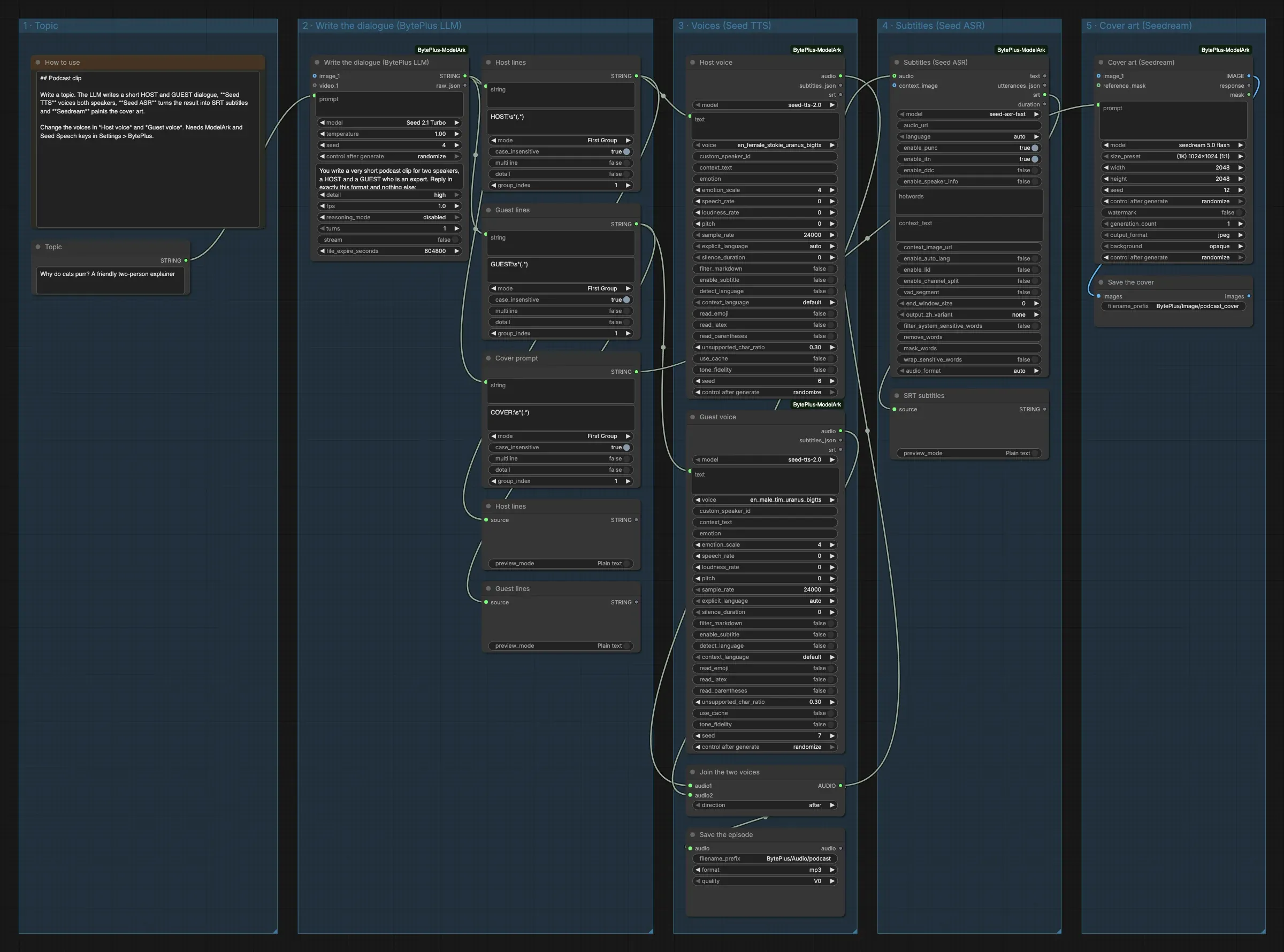
Task: Enable watermark on the Cover art node
Action: click(1173, 213)
